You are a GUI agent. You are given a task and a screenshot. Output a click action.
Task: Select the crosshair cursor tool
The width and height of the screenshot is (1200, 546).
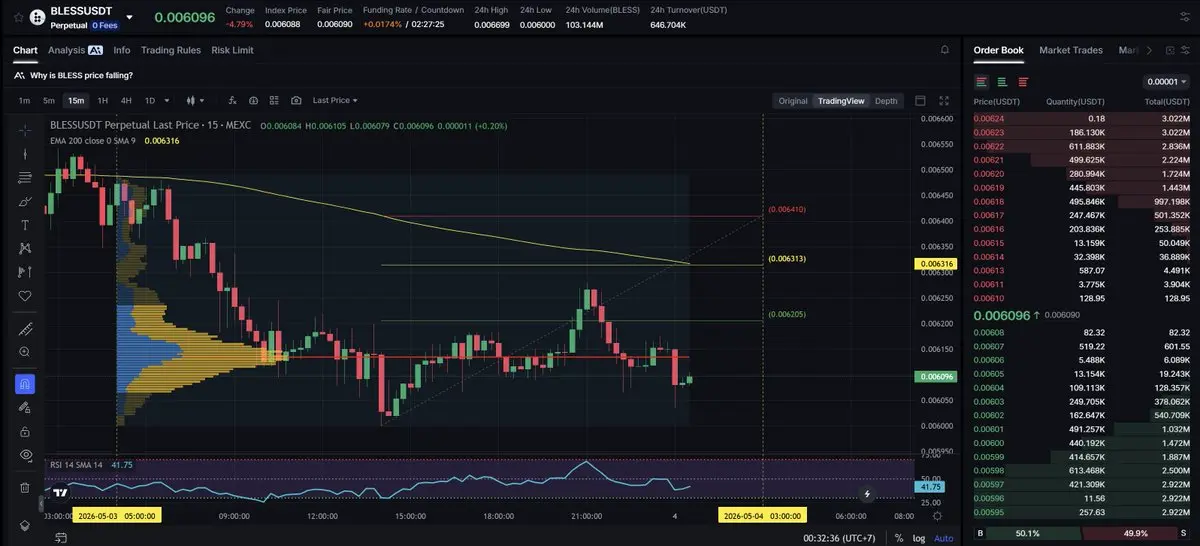25,129
